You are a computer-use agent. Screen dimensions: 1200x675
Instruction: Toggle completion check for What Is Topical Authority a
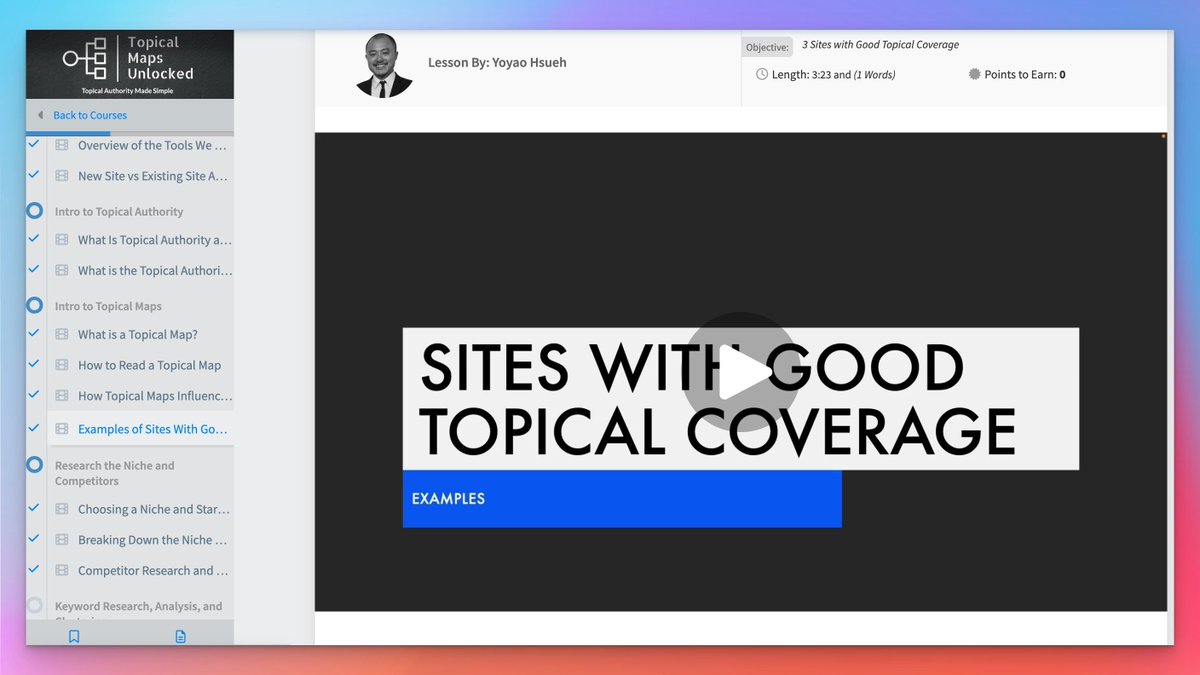34,239
